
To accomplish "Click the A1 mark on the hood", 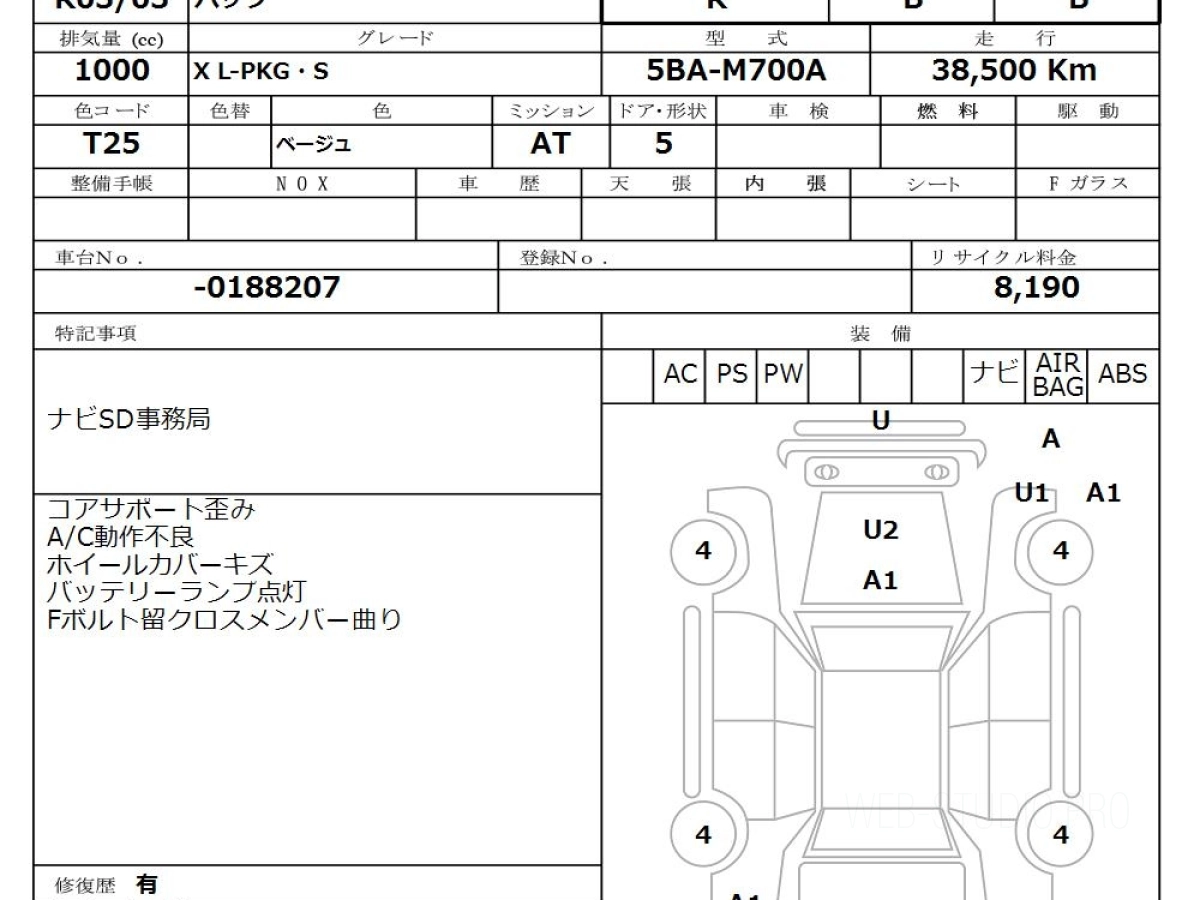I will [x=881, y=581].
